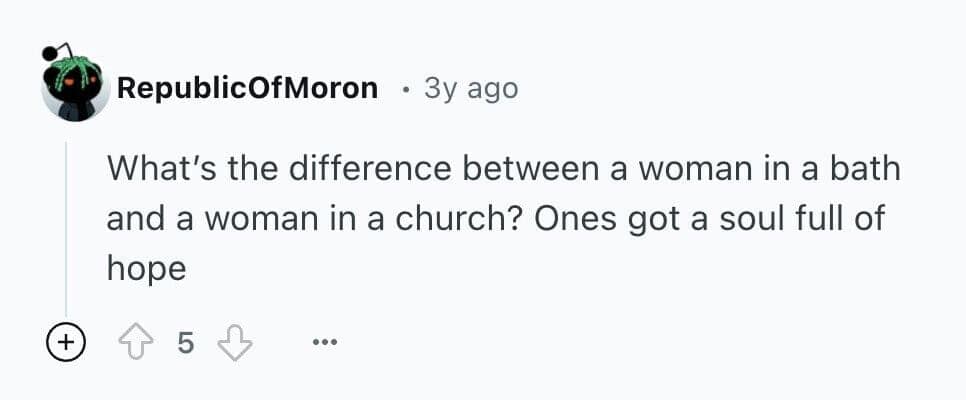
Task: Click the dot separator before the timestamp
Action: click(x=405, y=88)
